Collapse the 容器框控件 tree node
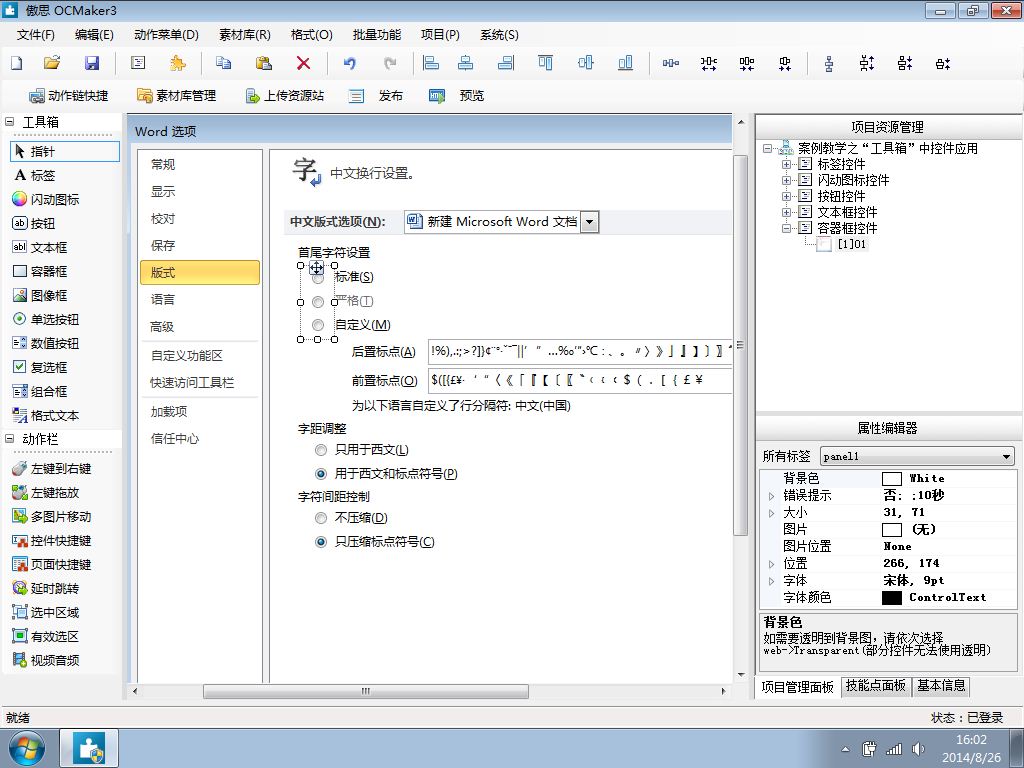Screen dimensions: 1024x768 [x=786, y=228]
